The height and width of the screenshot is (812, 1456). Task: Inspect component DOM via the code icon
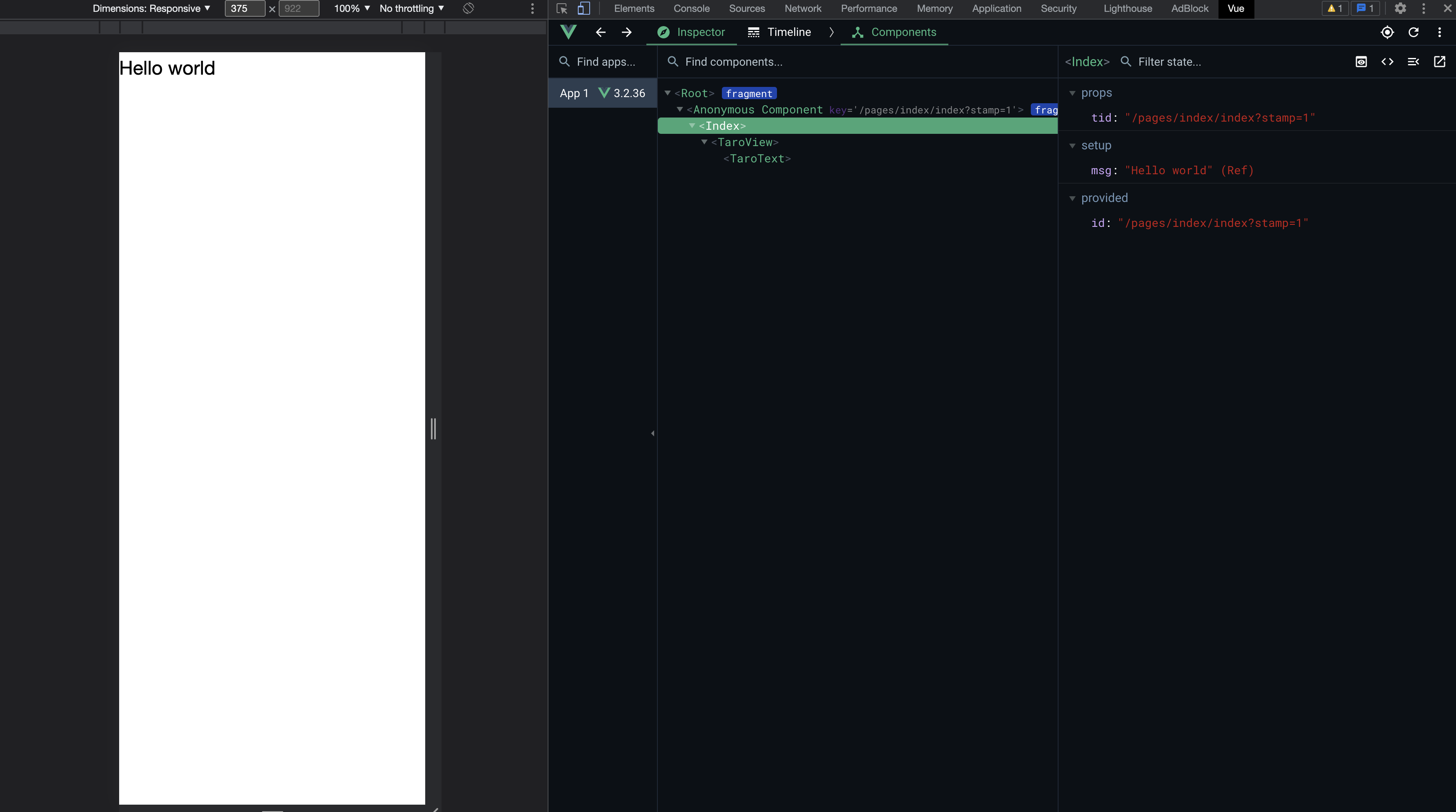[1388, 62]
